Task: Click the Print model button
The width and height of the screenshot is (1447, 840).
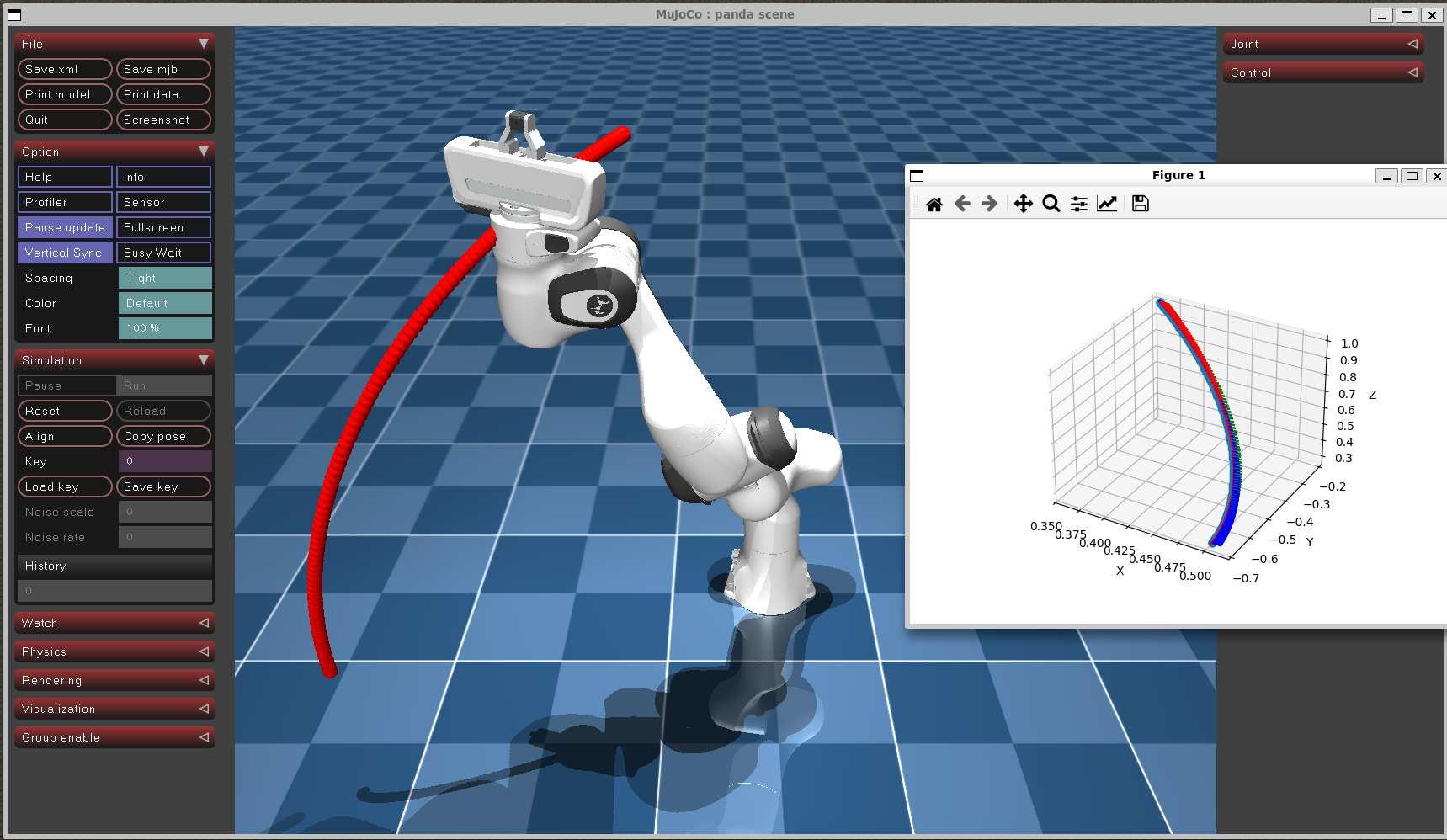Action: click(x=65, y=94)
